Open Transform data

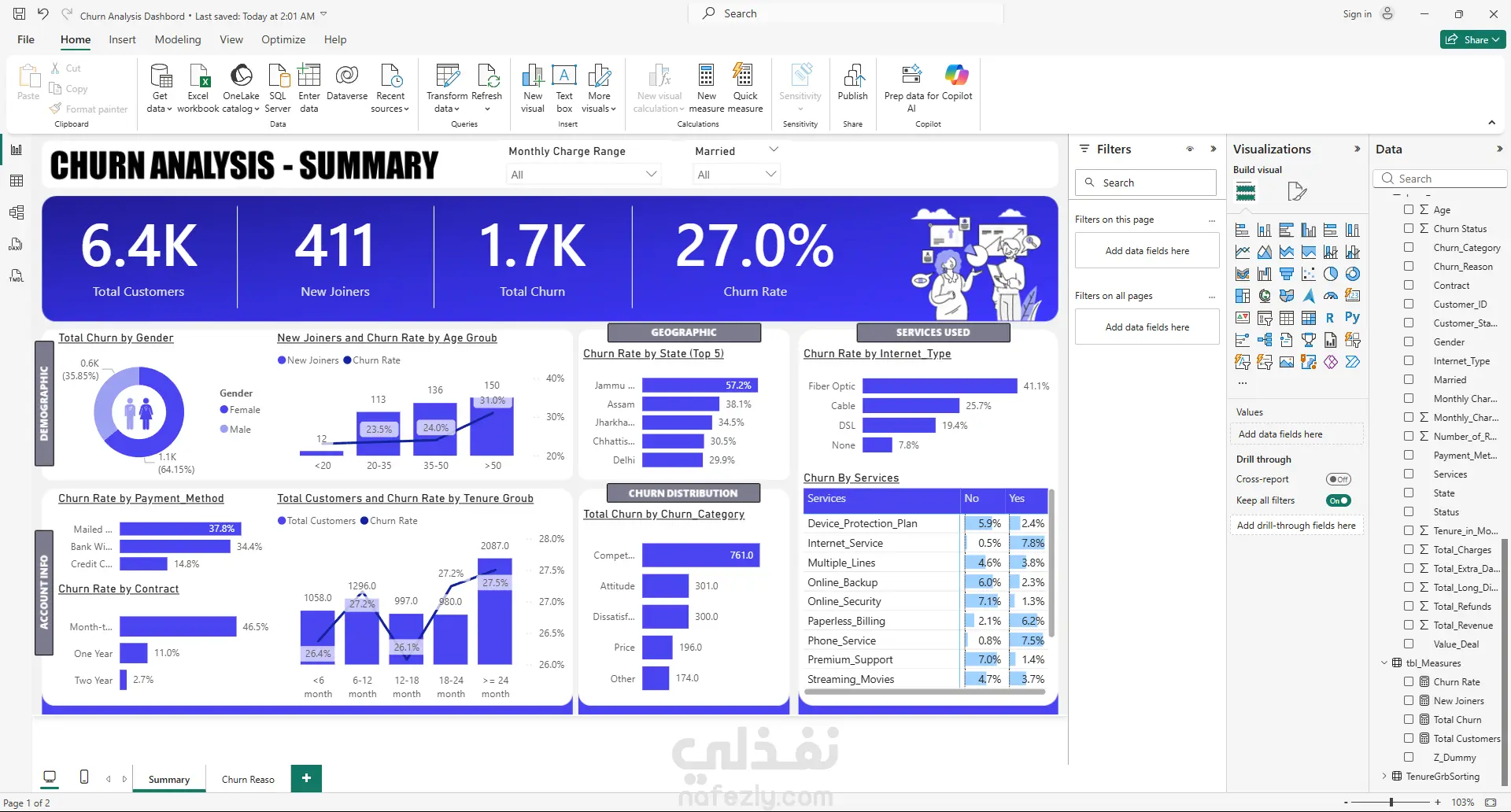pyautogui.click(x=447, y=88)
